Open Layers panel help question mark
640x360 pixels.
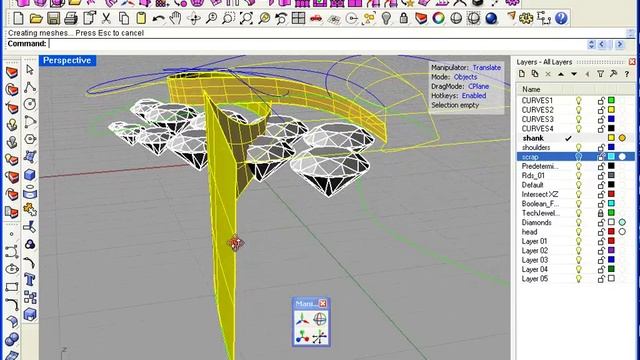click(x=627, y=74)
